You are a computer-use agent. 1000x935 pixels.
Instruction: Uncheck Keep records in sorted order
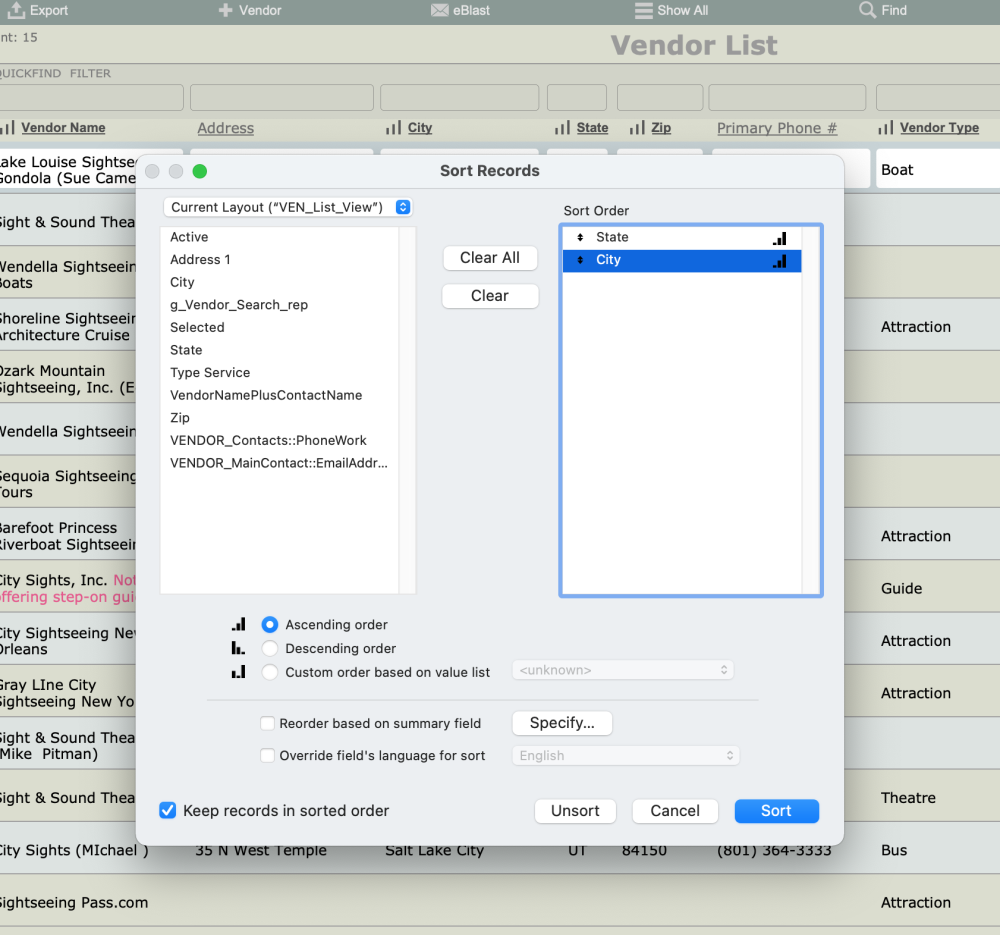pyautogui.click(x=168, y=811)
